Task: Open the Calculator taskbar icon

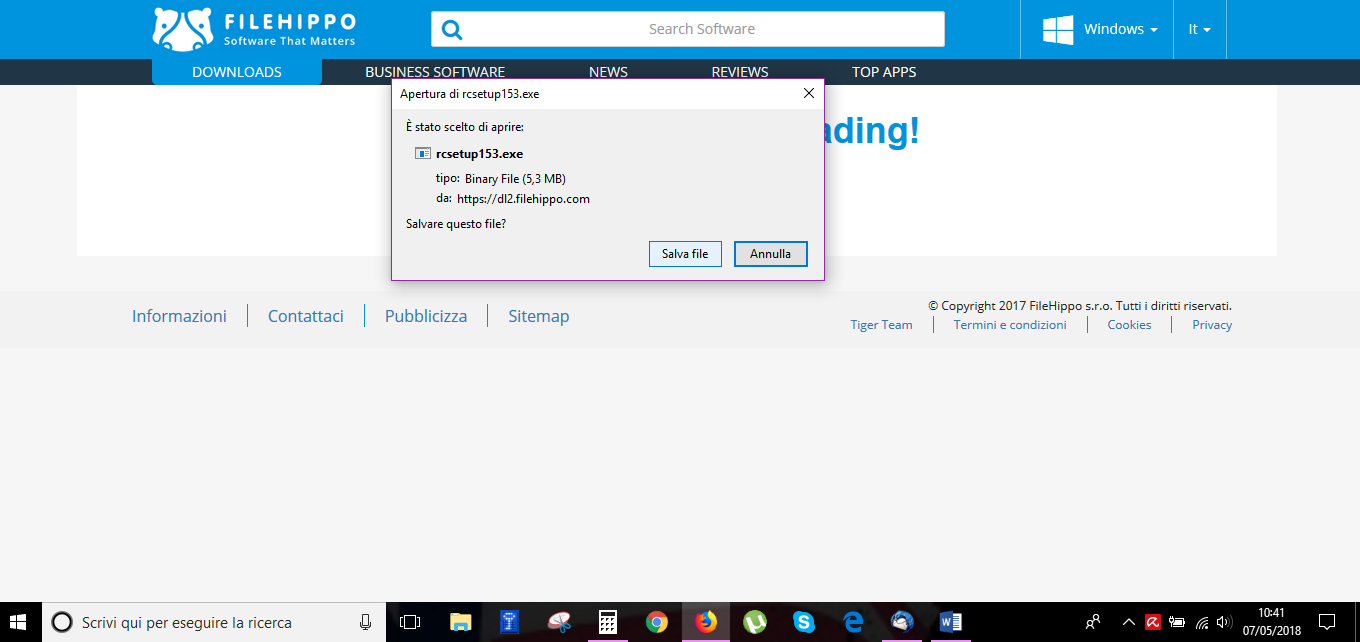Action: (x=607, y=622)
